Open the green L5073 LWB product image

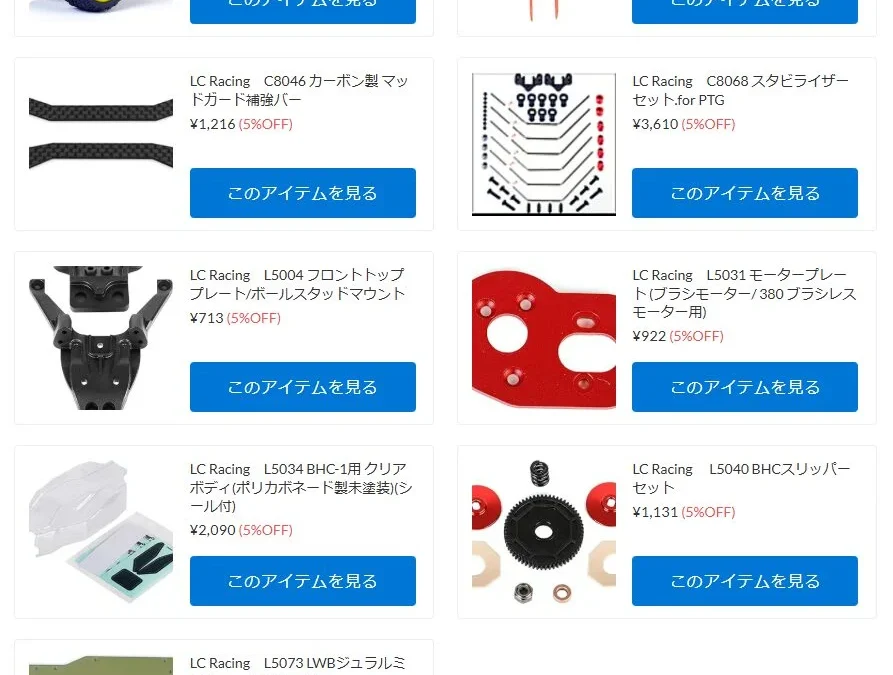[101, 665]
